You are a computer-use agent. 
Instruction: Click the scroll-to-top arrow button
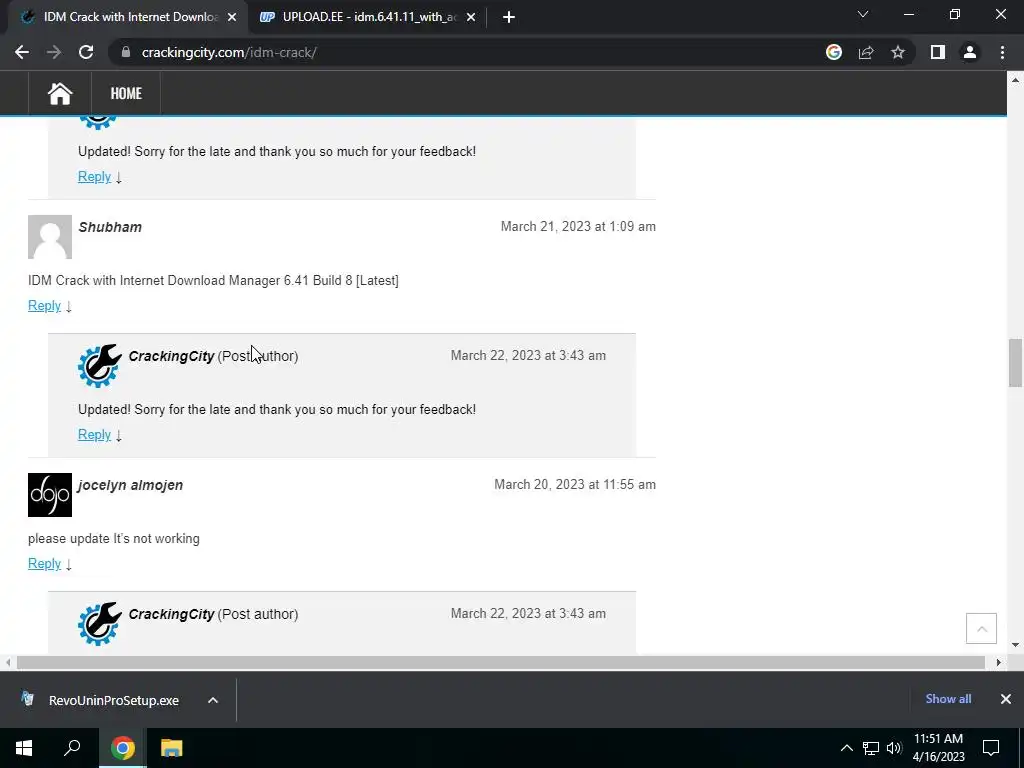981,628
